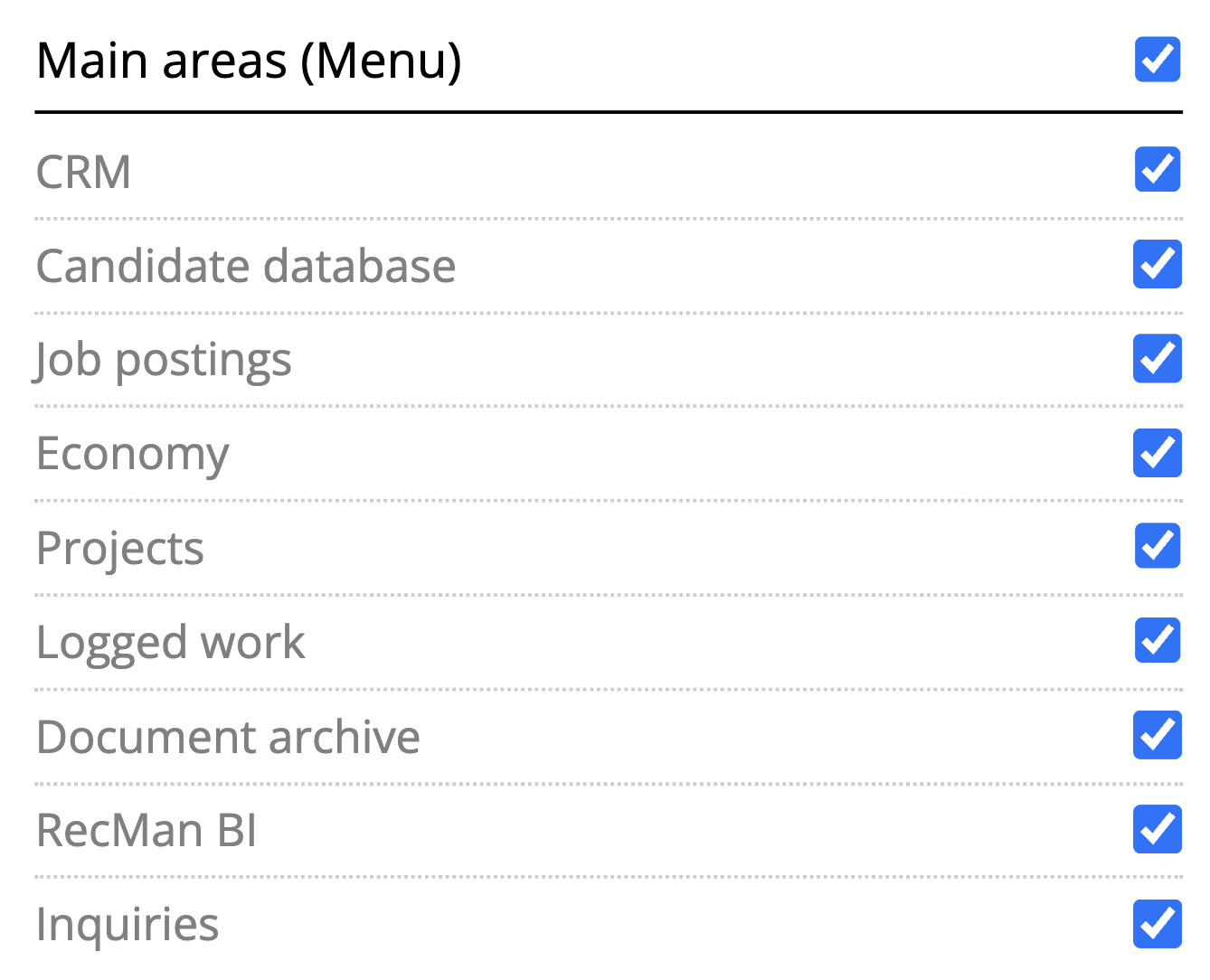
Task: Disable the Inquiries checkbox
Action: 1157,924
